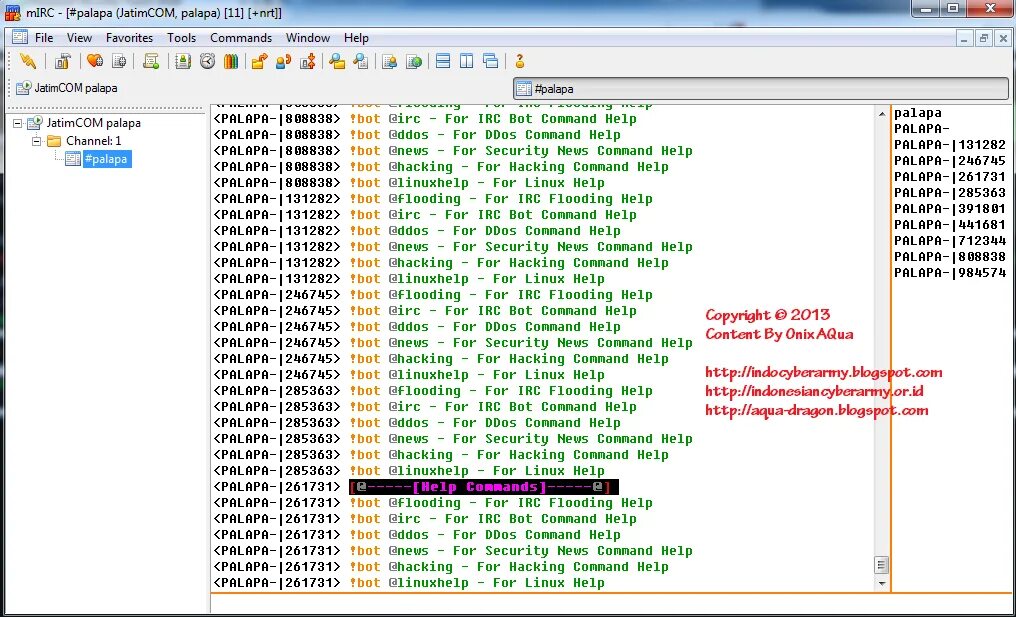
Task: Click the DCC Chat person-with-phone icon
Action: click(283, 61)
